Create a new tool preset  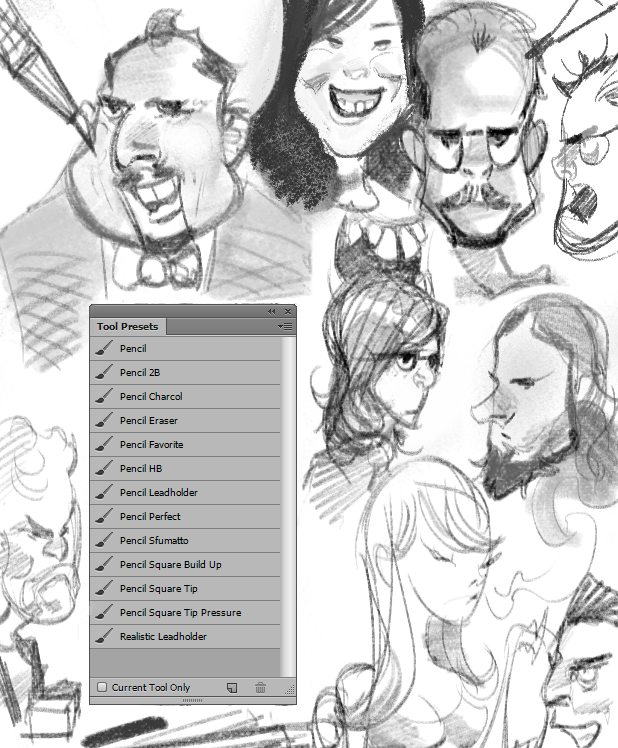click(x=232, y=687)
